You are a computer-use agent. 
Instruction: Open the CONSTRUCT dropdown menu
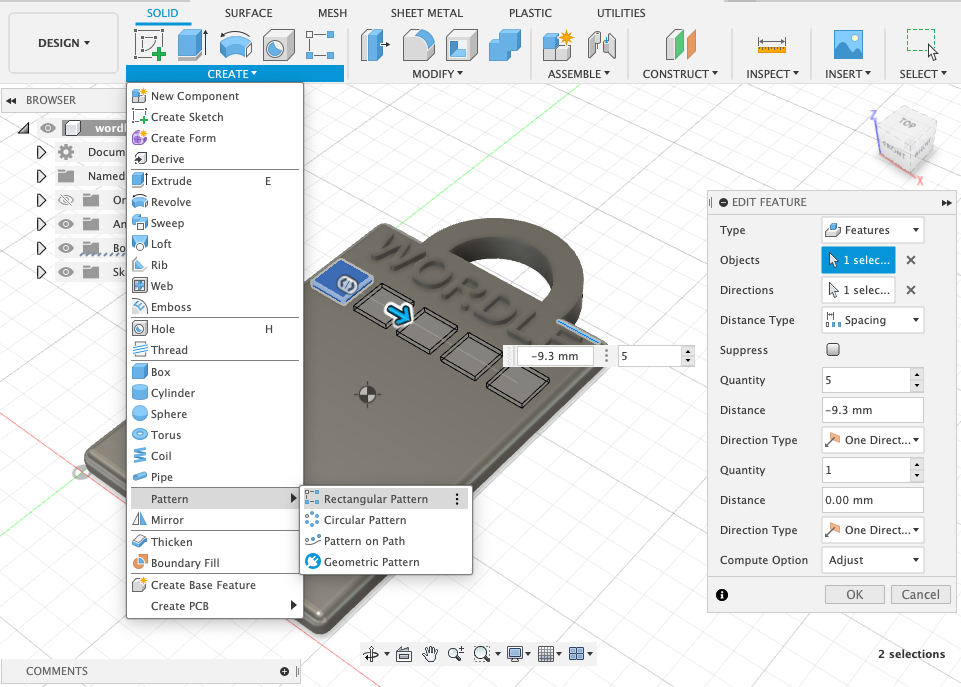[680, 74]
